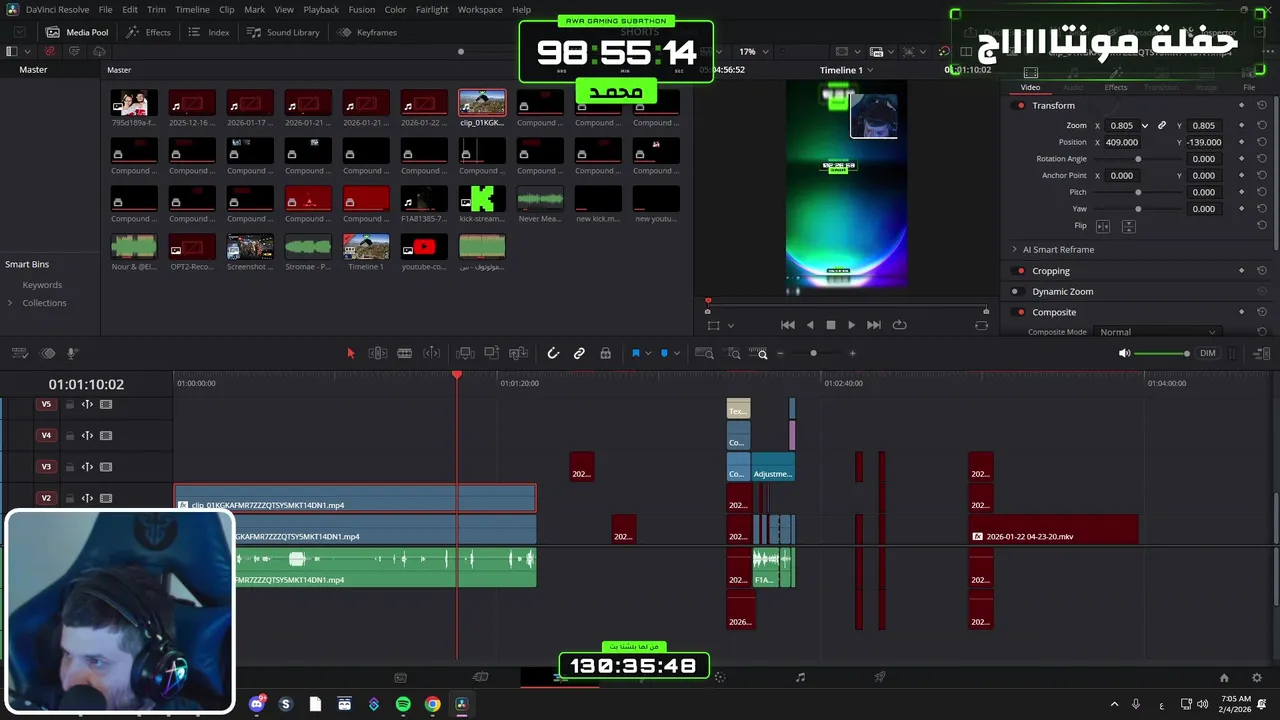Toggle the Zoom X/Y link icon
1280x720 pixels.
(1162, 126)
